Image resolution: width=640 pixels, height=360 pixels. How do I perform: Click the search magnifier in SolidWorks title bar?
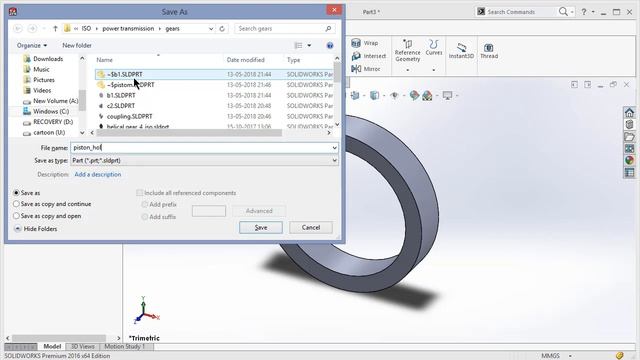click(x=563, y=11)
